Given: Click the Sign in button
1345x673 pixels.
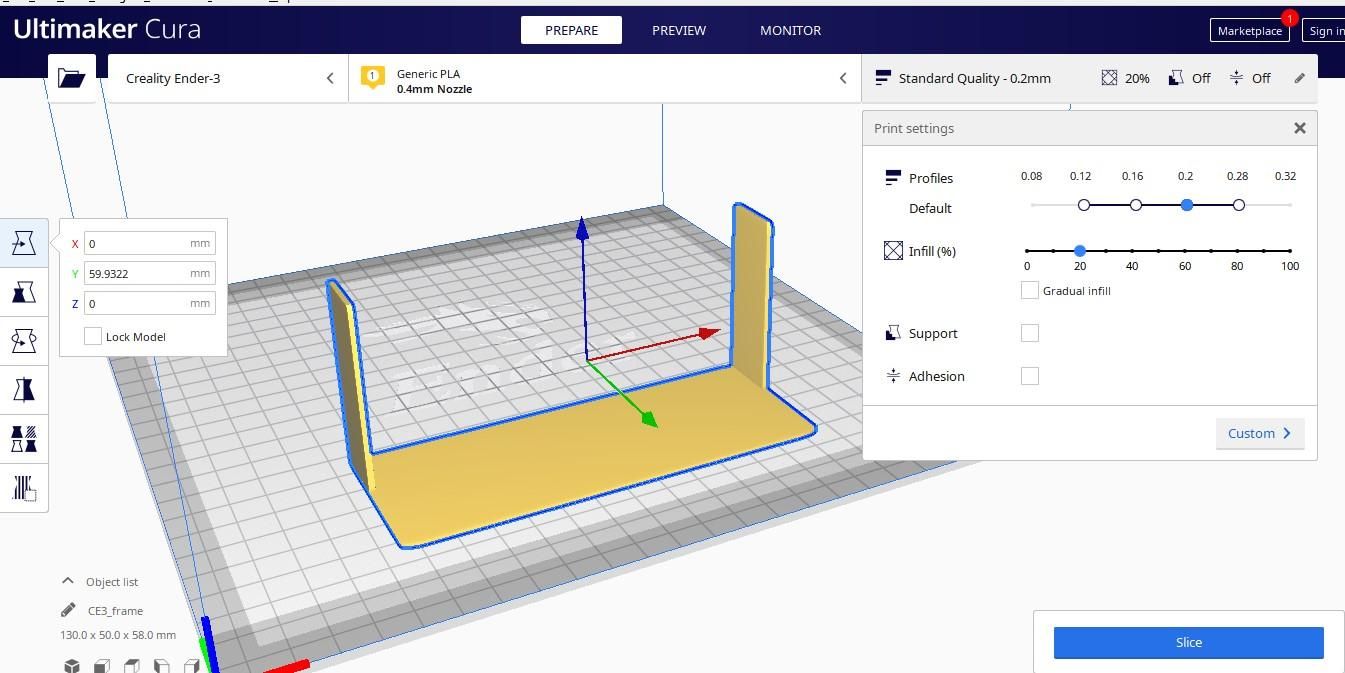Looking at the screenshot, I should coord(1326,31).
